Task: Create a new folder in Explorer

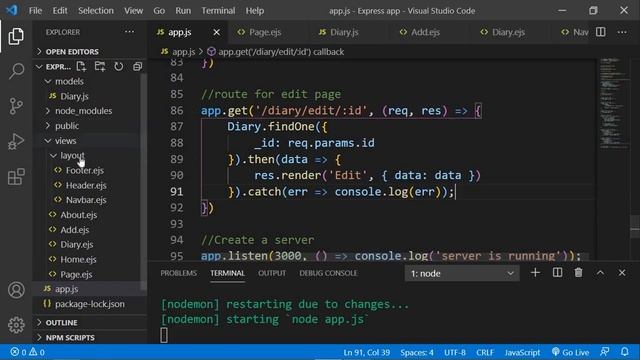Action: point(100,66)
